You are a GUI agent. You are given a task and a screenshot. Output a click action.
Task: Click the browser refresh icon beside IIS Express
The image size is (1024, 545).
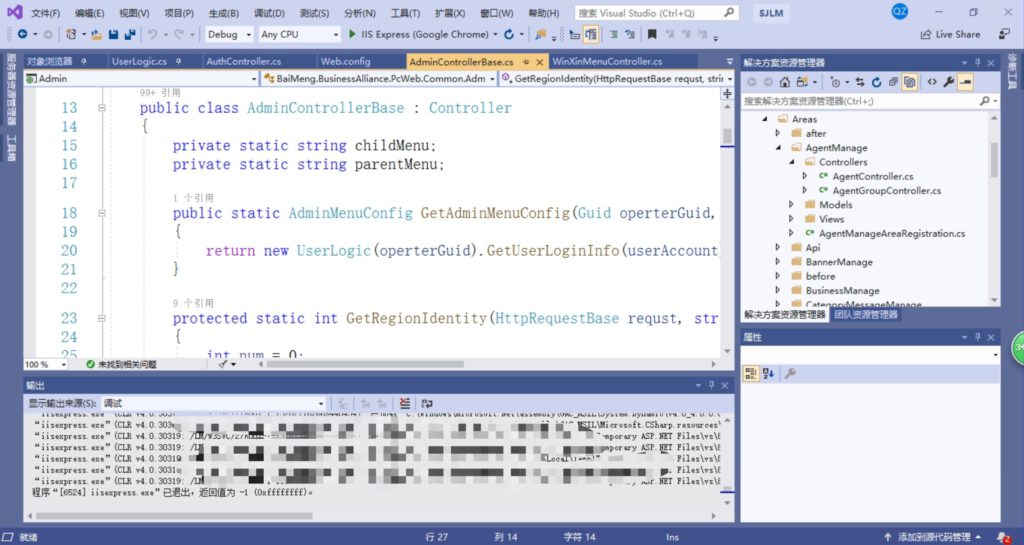(509, 34)
